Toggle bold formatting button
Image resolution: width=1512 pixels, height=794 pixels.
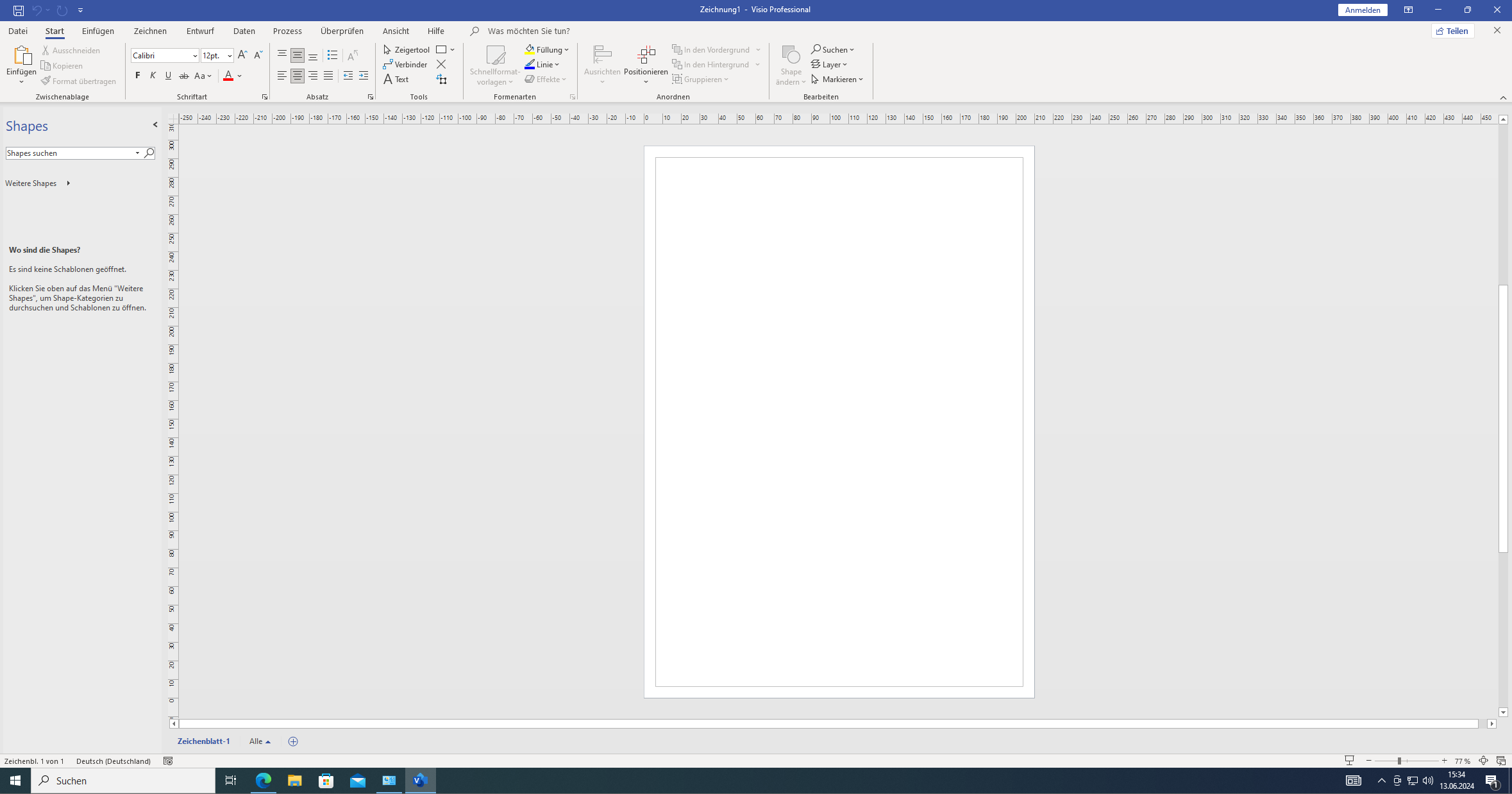coord(137,76)
